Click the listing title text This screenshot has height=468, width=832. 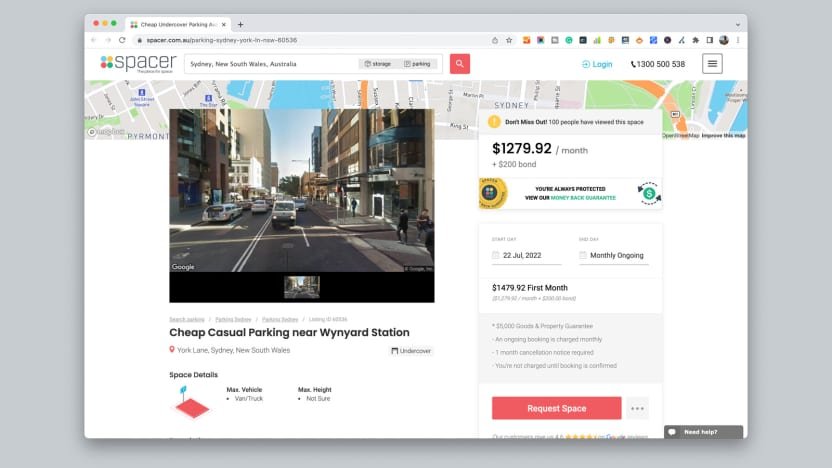tap(289, 332)
